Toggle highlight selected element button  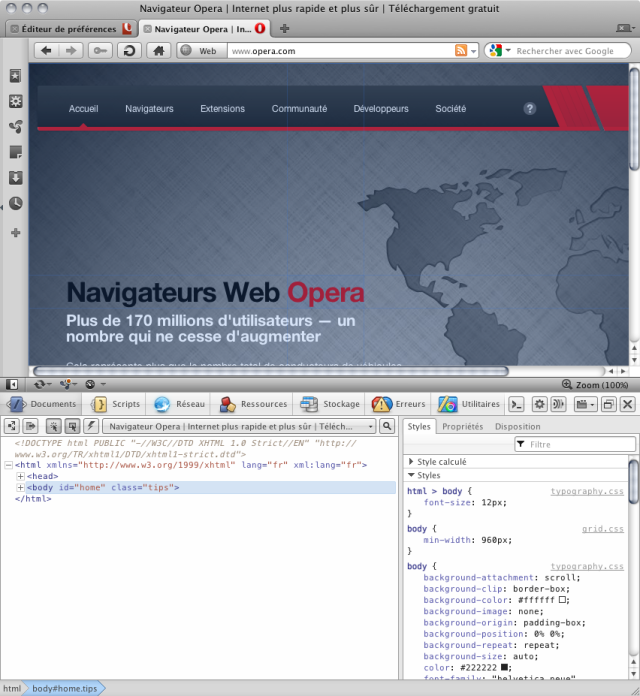72,426
